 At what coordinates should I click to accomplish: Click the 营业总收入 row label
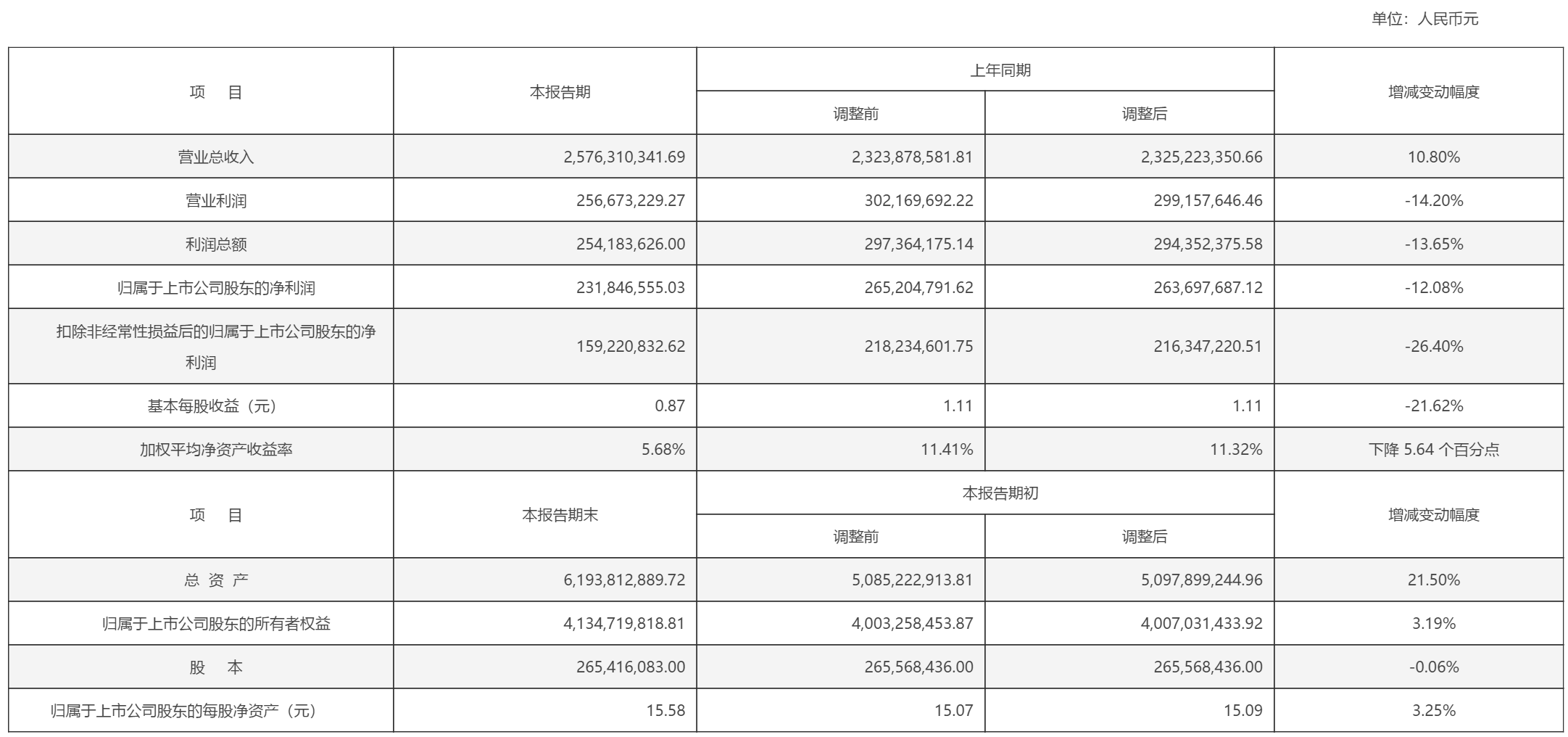(216, 157)
